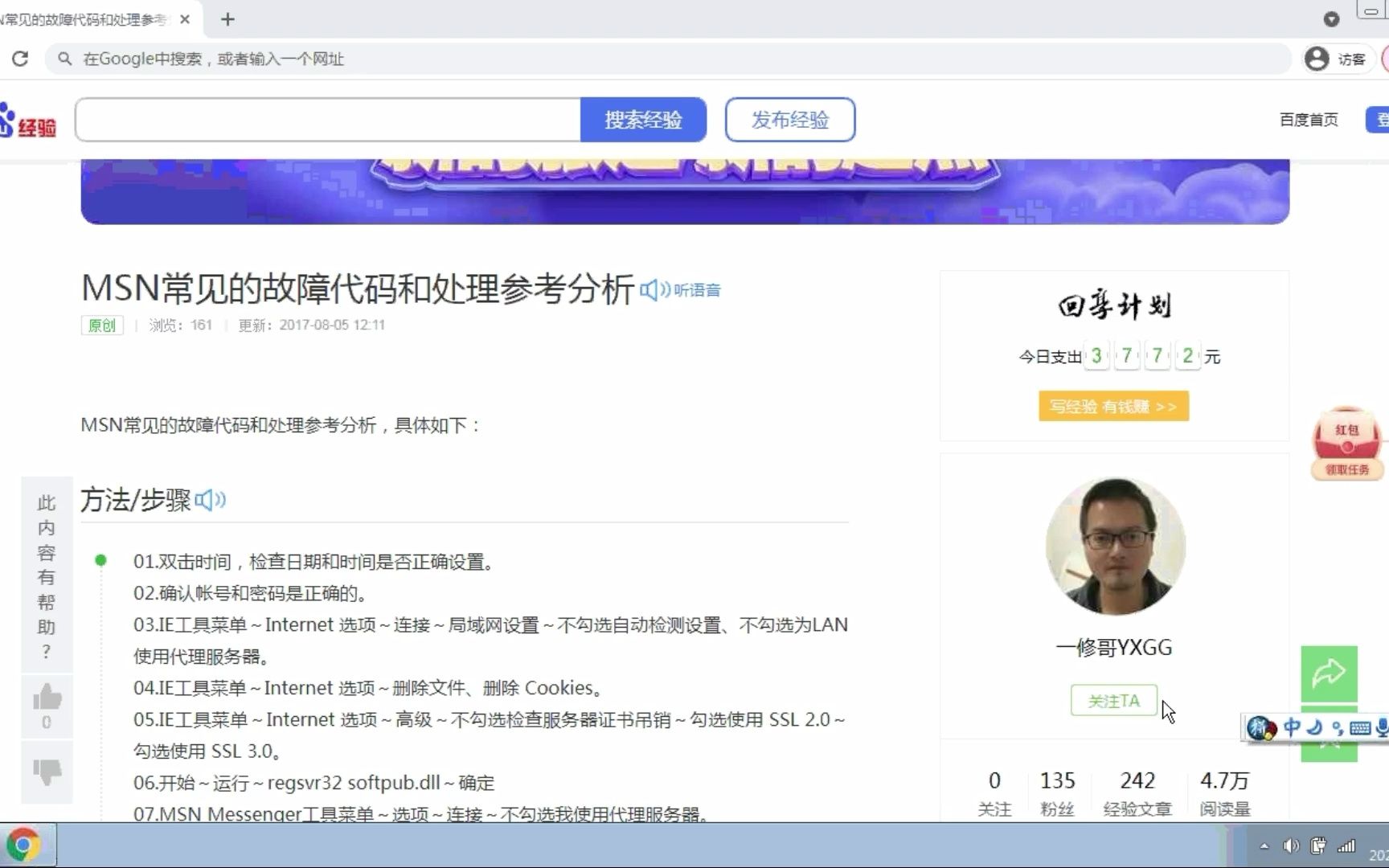1389x868 pixels.
Task: Click the 今日支出 amount counter
Action: point(1120,356)
